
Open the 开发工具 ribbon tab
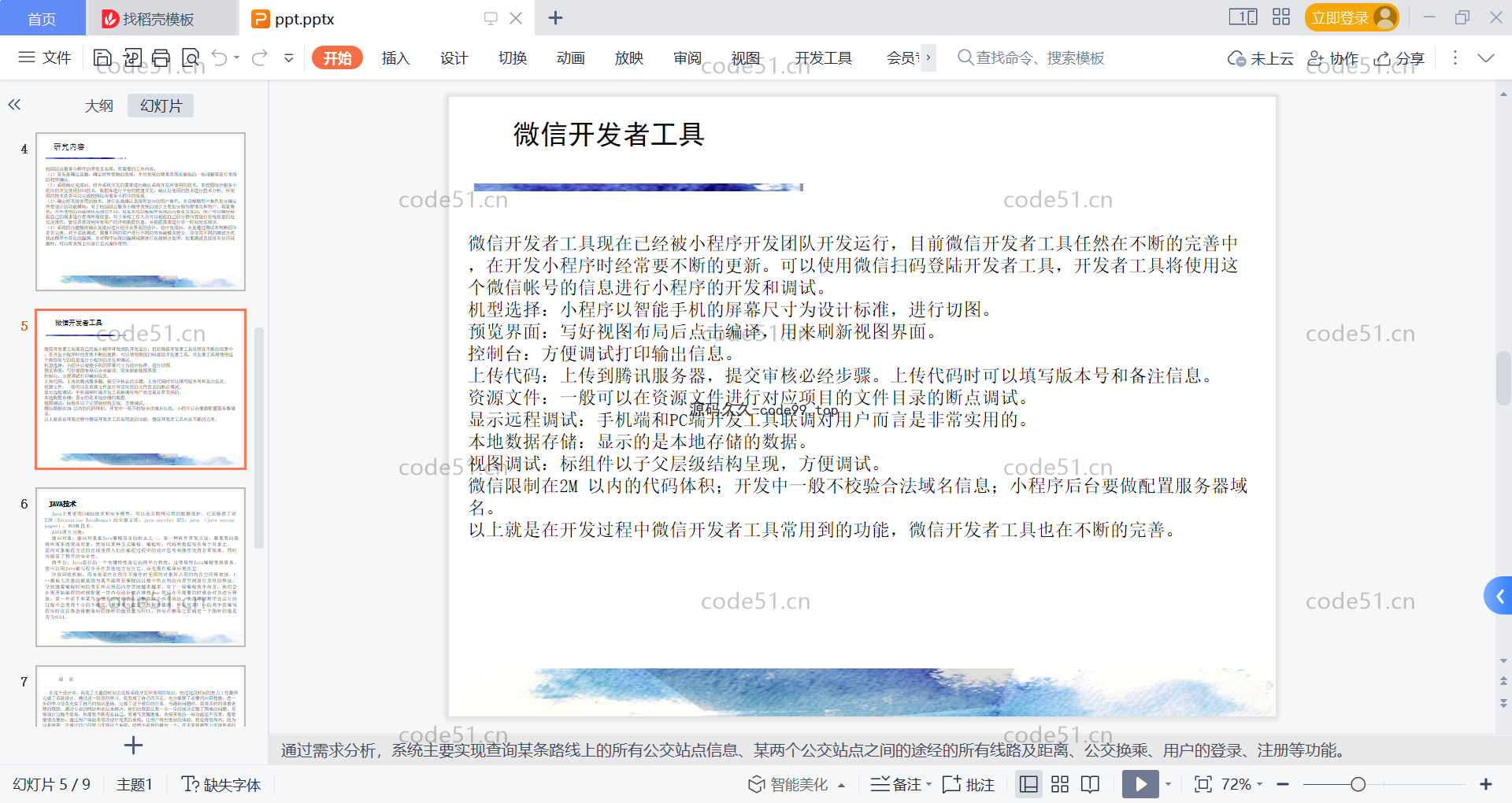(823, 57)
